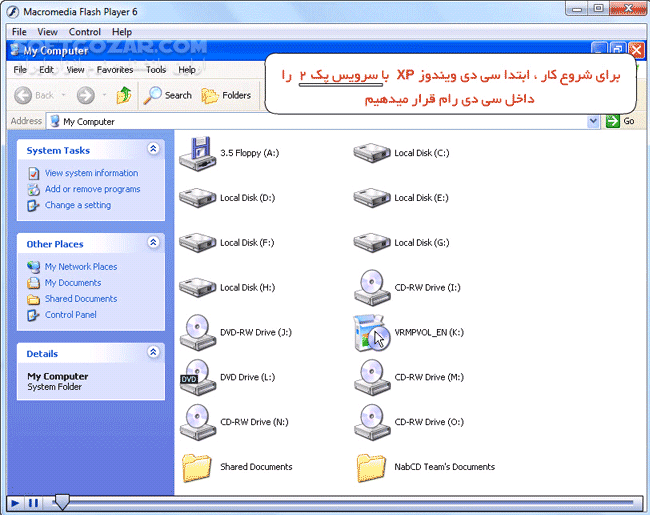Open My Computer Favorites menu
The width and height of the screenshot is (650, 515).
[115, 70]
